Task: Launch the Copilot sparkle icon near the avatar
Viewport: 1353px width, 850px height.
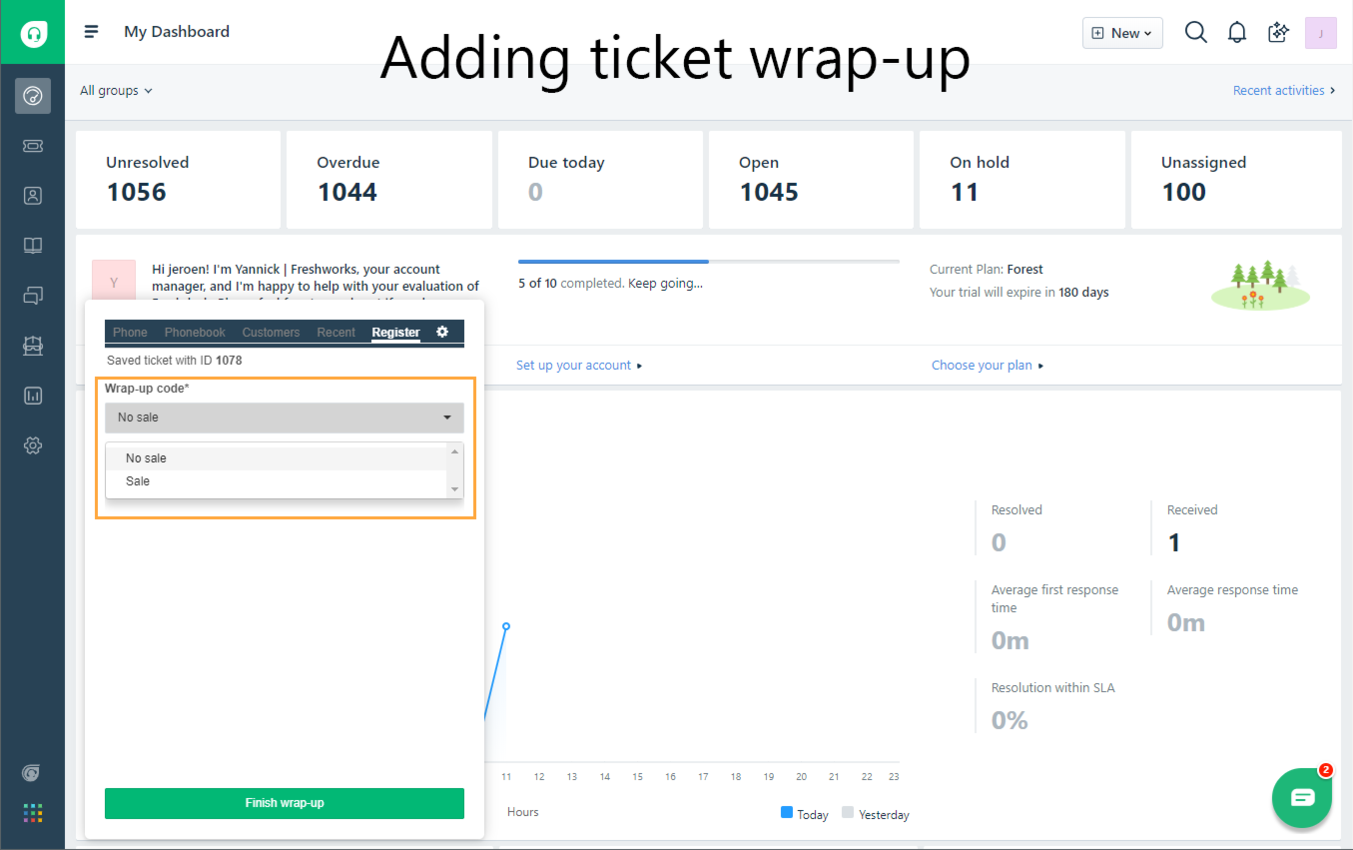Action: click(x=1278, y=31)
